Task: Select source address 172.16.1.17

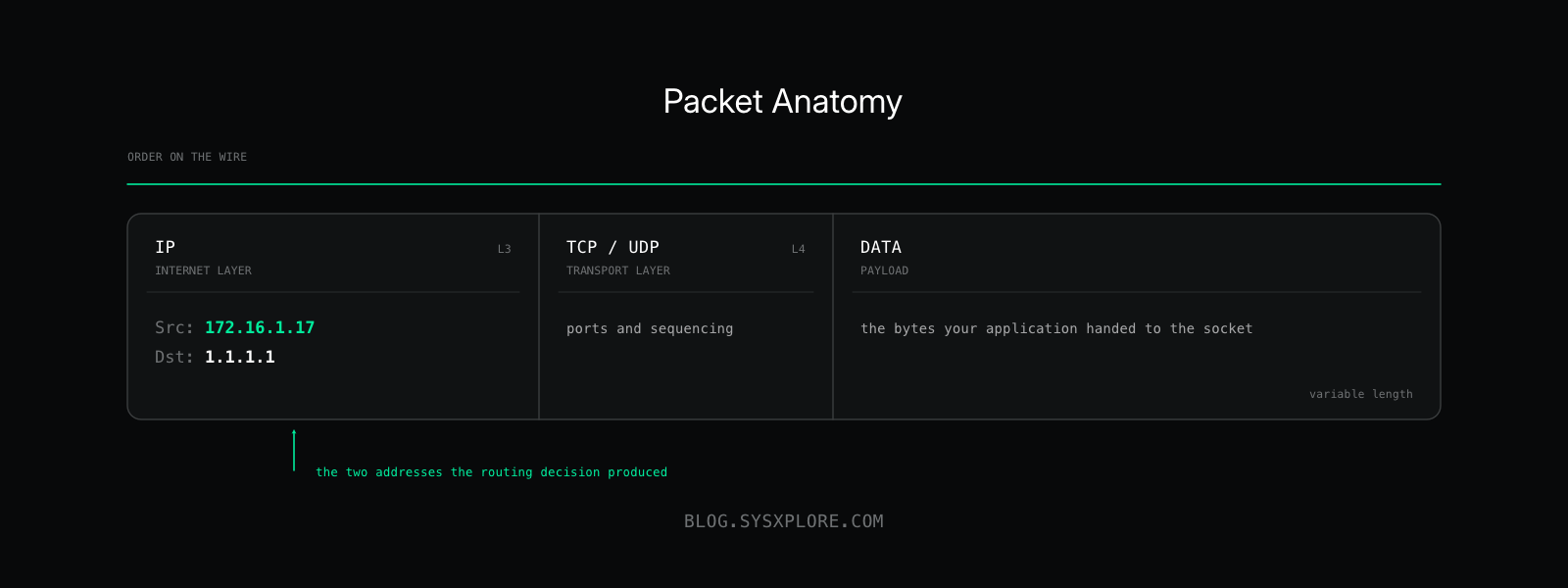Action: 260,327
